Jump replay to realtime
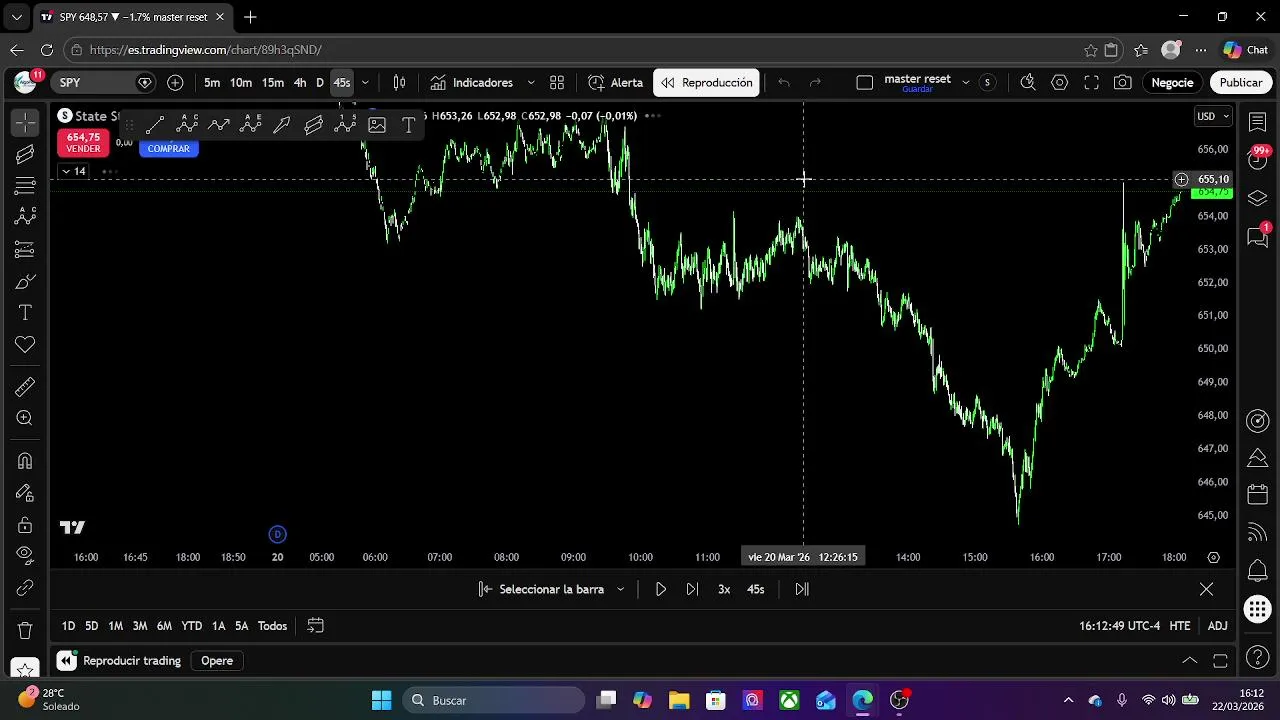Screen dimensions: 1280x720 [x=802, y=590]
